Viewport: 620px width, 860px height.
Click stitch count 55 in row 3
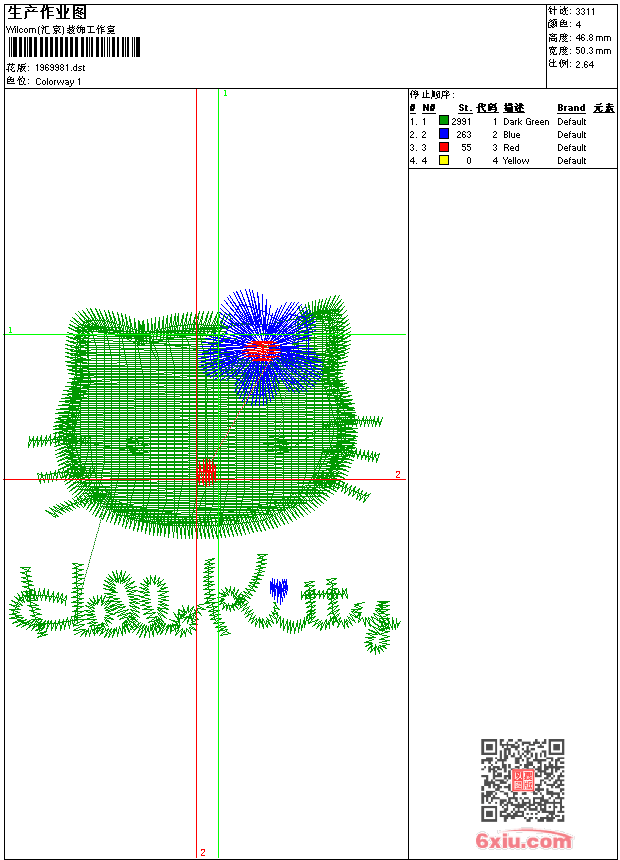466,148
